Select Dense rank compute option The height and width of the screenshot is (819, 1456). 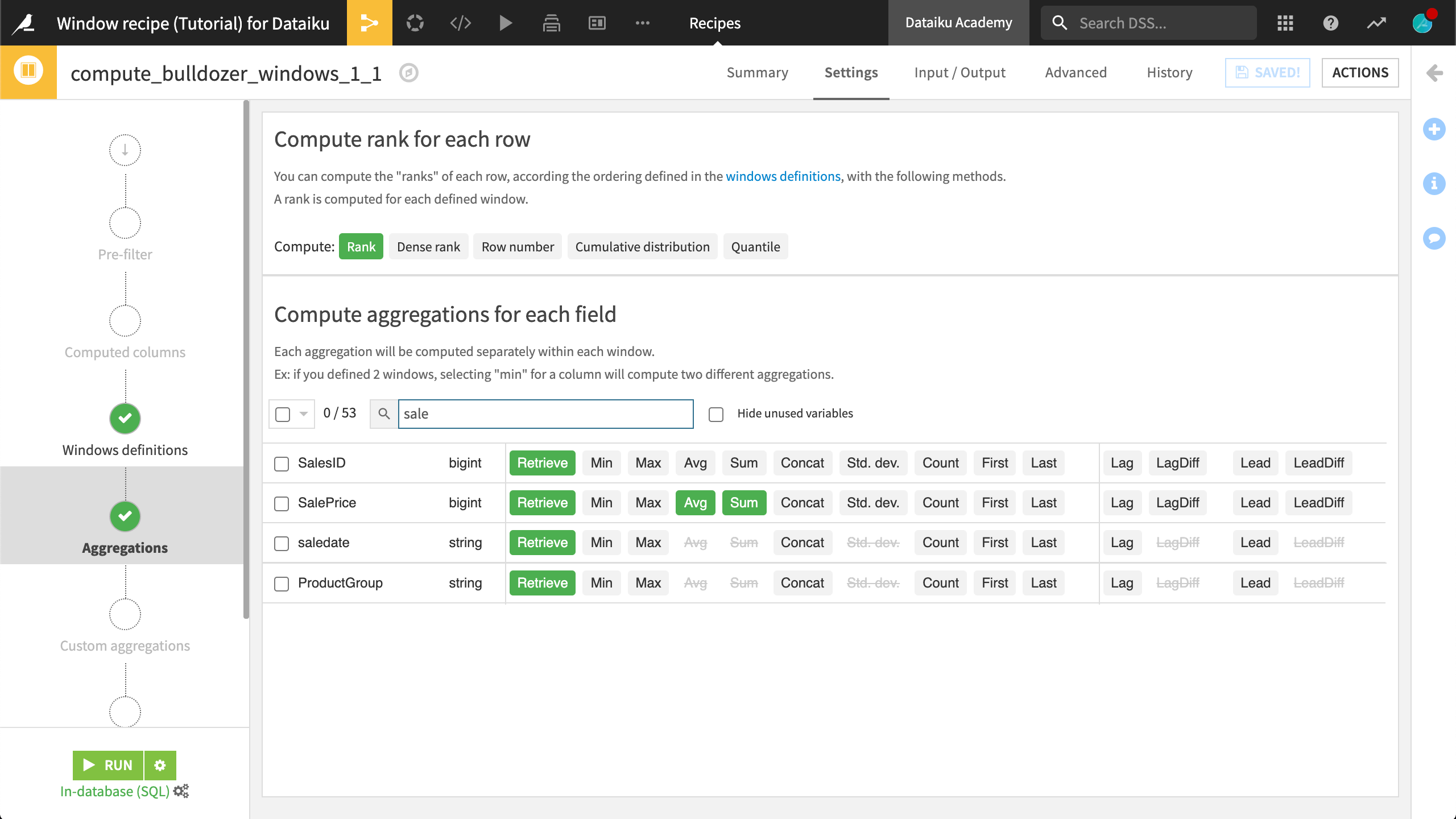(x=428, y=246)
